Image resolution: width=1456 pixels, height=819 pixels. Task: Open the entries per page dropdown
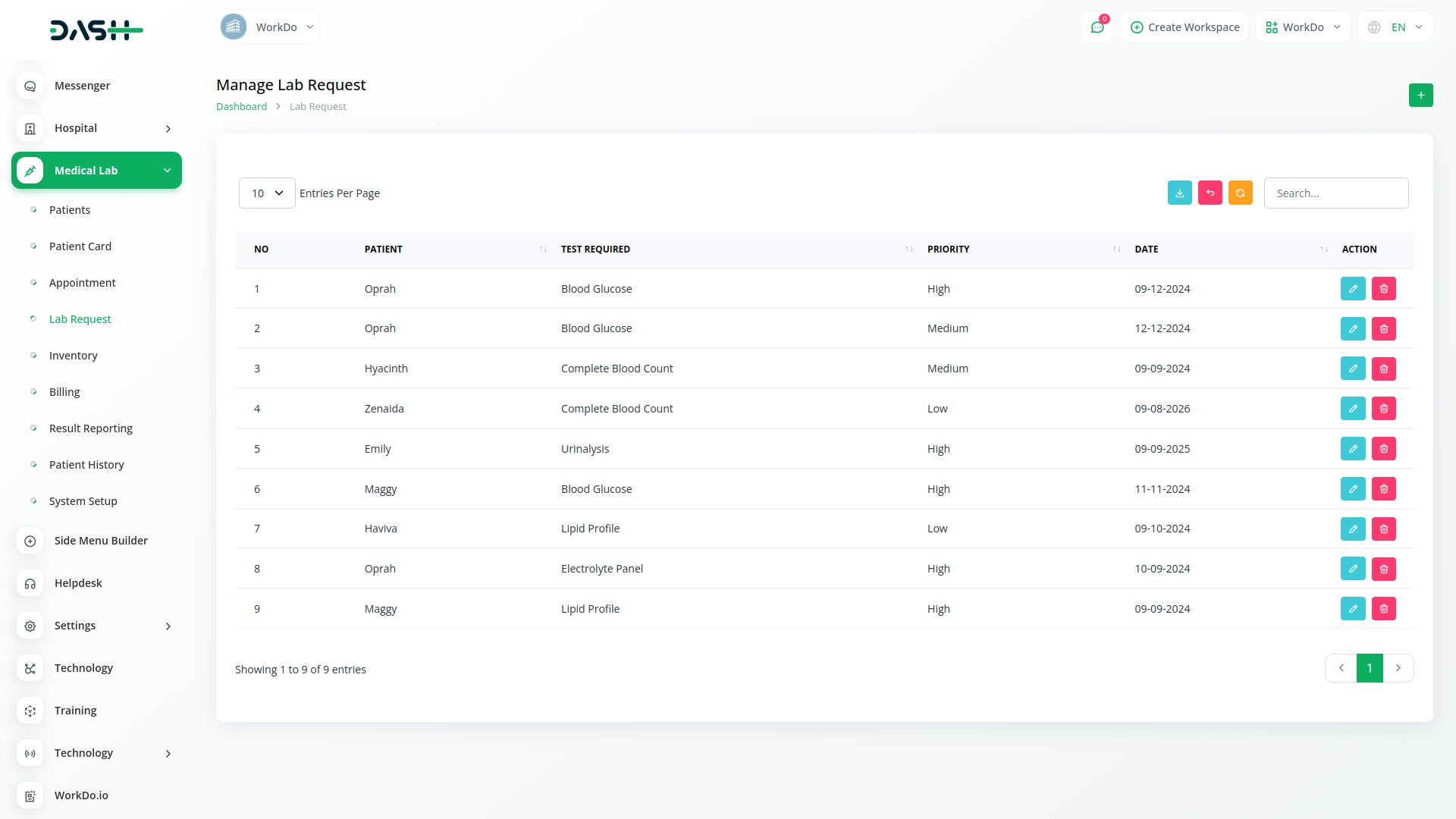click(x=267, y=193)
